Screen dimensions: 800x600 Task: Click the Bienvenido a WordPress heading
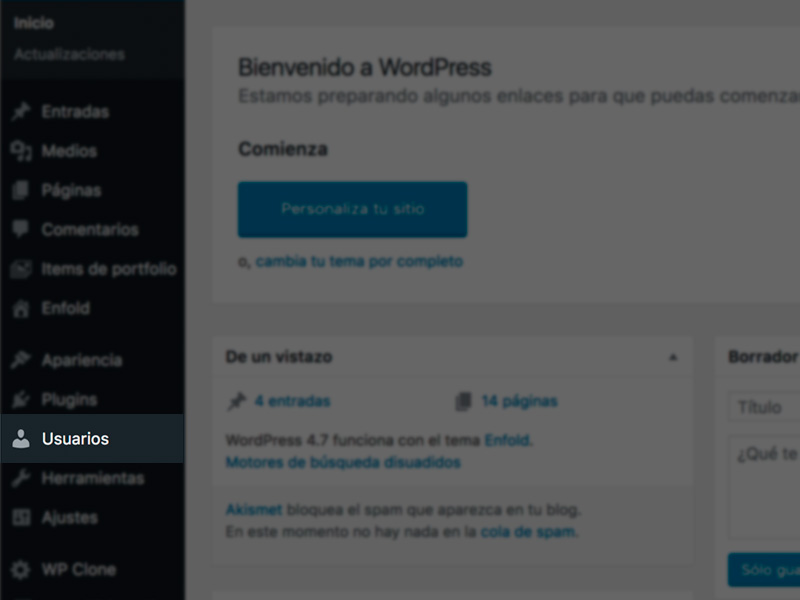tap(365, 67)
